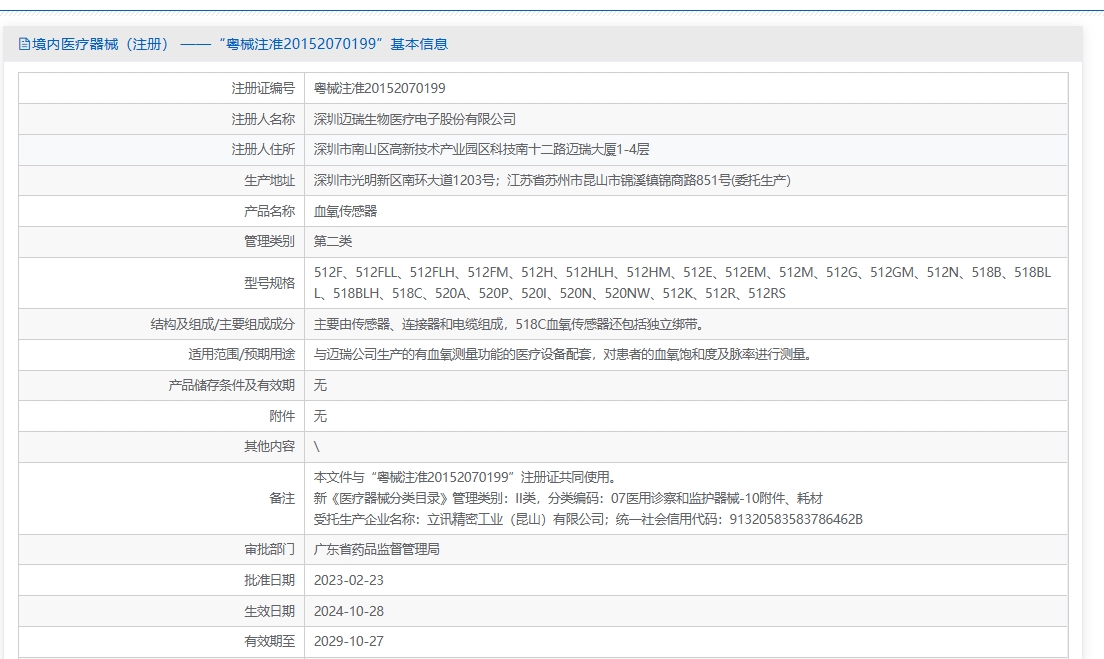Click the label '生效日期'
The height and width of the screenshot is (659, 1104).
270,611
